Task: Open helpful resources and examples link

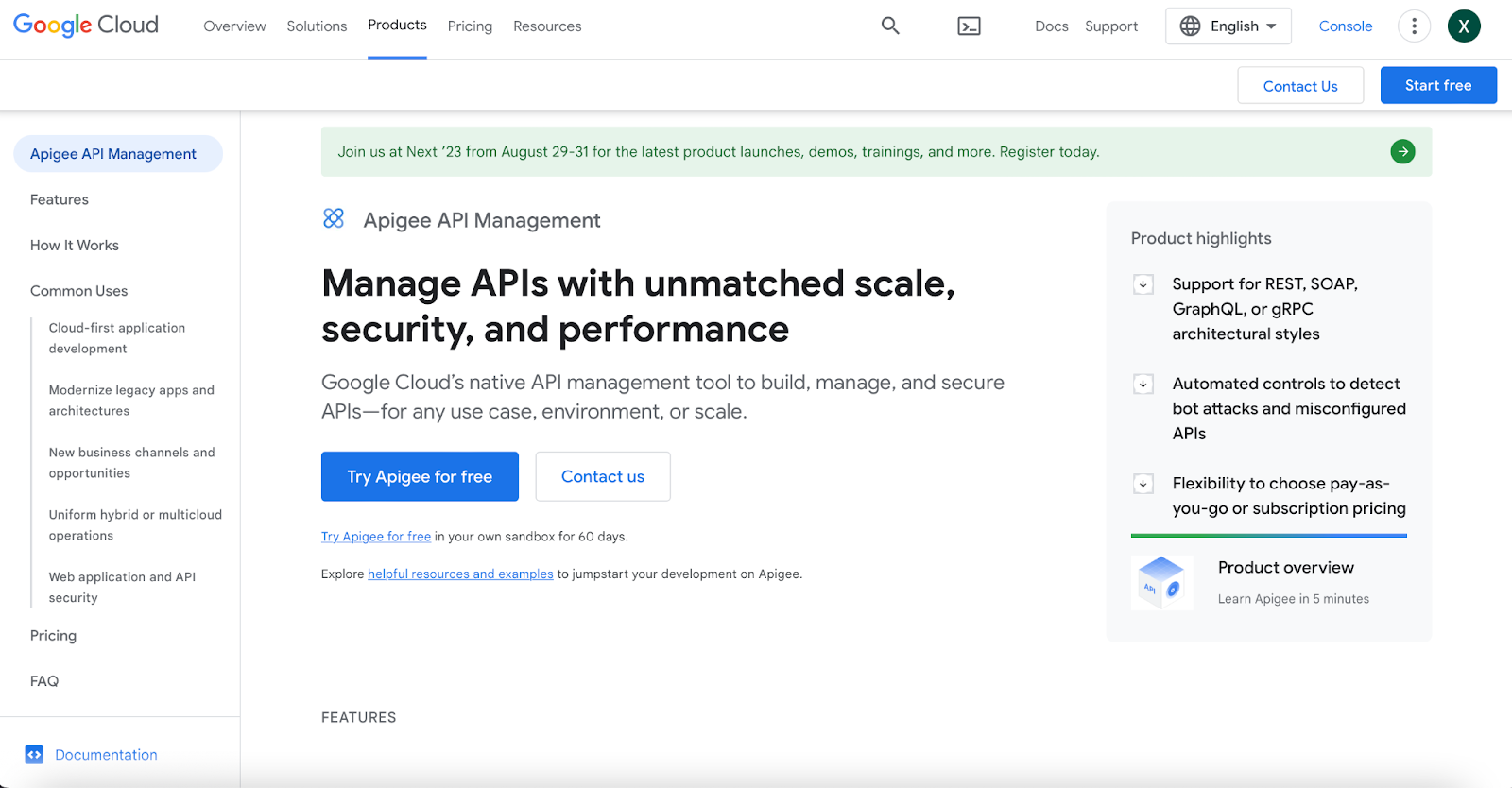Action: tap(460, 574)
